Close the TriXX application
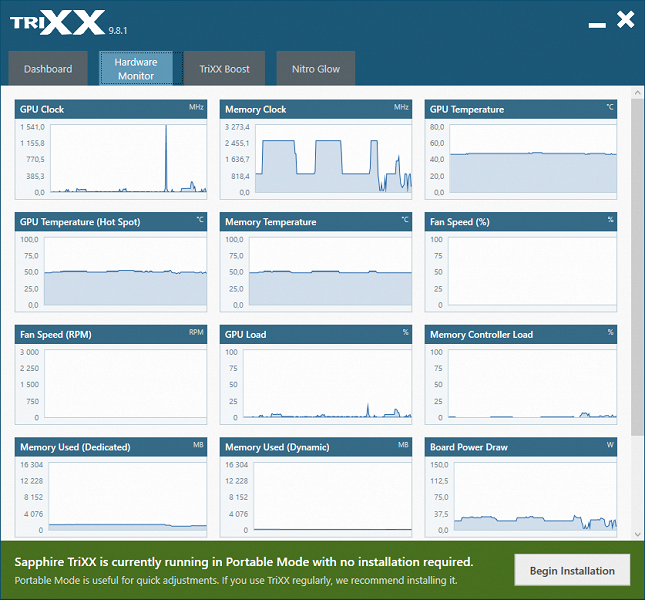 click(626, 20)
